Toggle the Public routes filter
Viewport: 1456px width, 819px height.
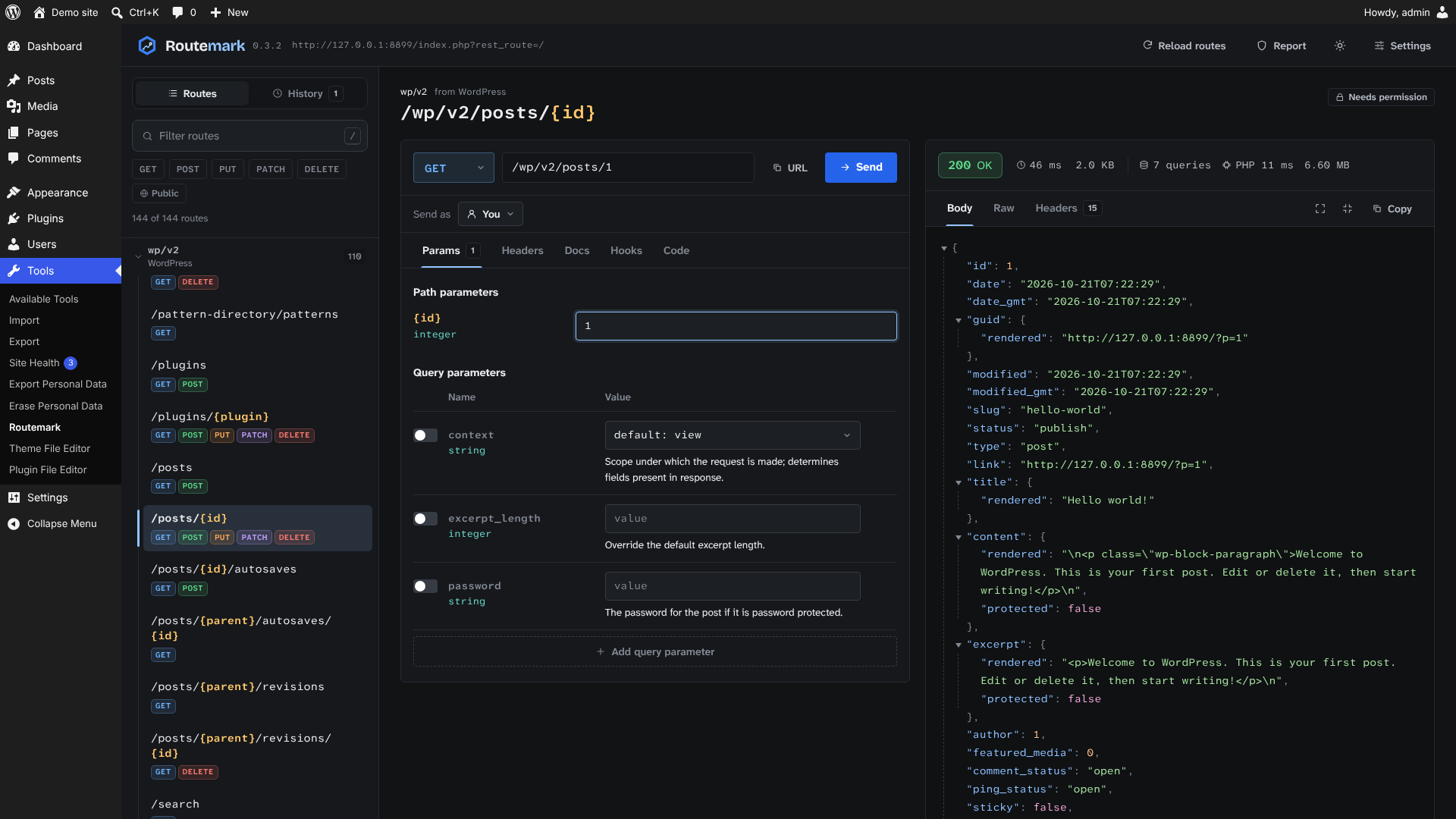click(x=159, y=193)
